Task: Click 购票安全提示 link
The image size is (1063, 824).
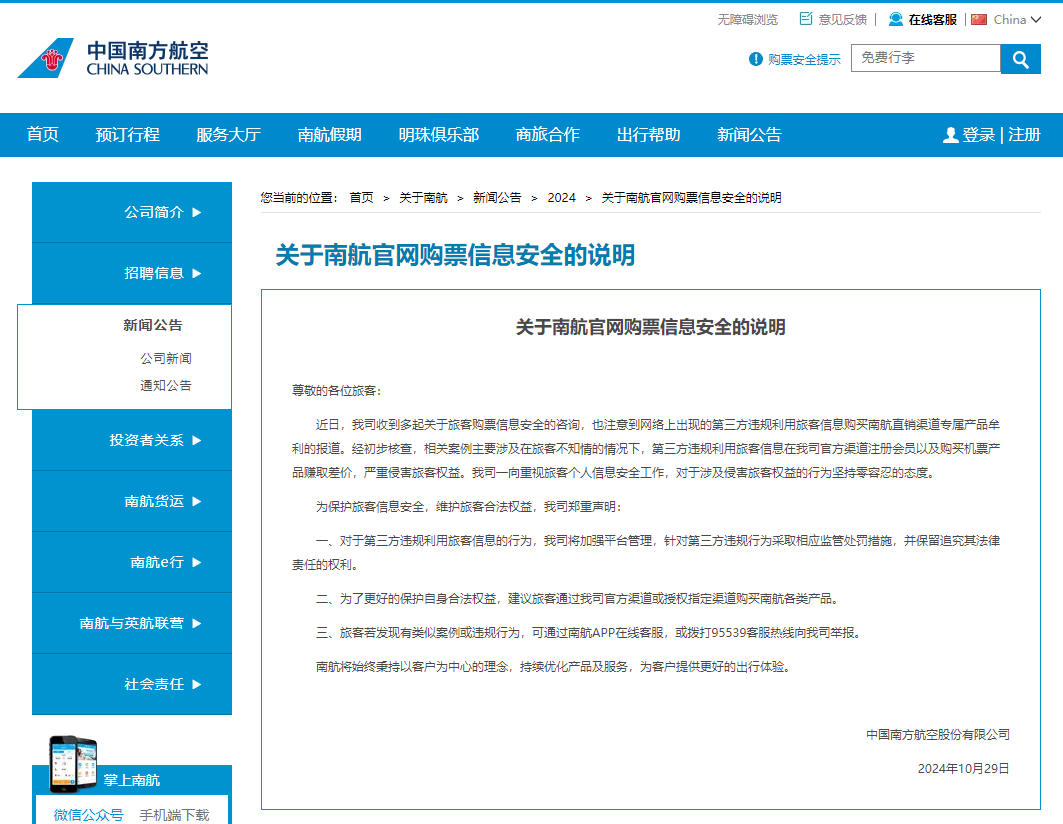Action: [804, 60]
